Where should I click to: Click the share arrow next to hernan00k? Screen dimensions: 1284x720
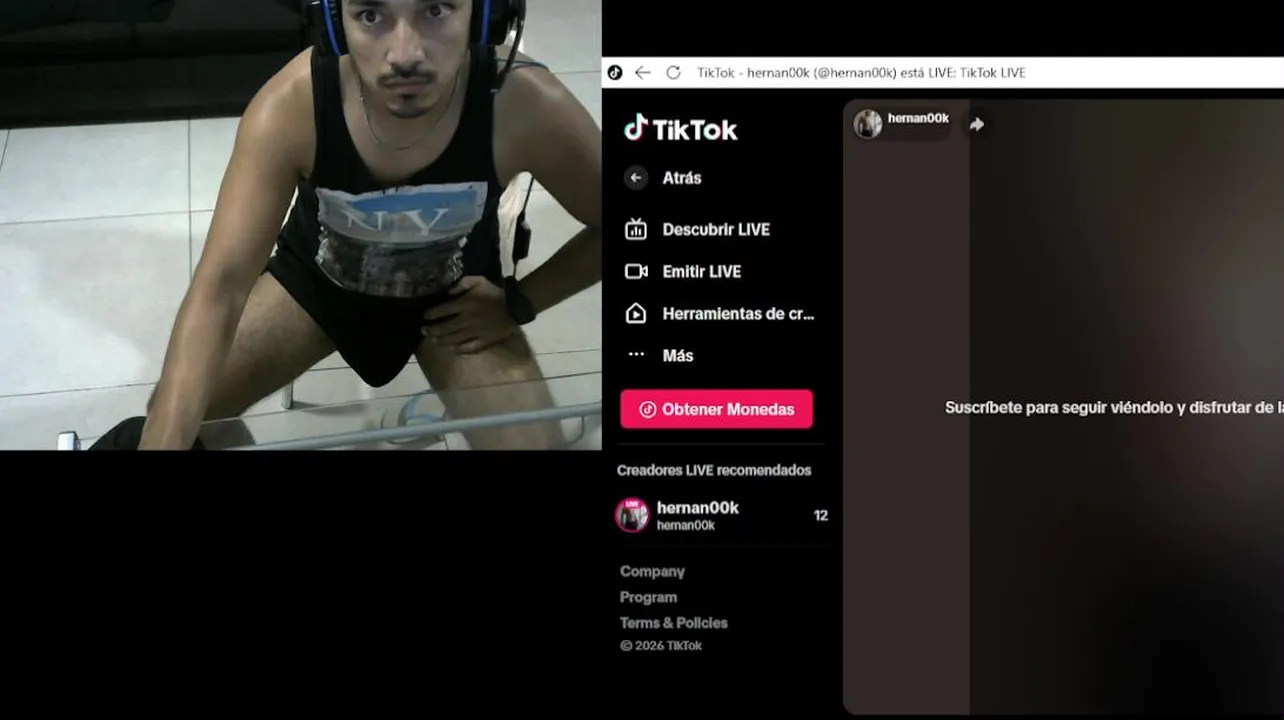point(977,124)
